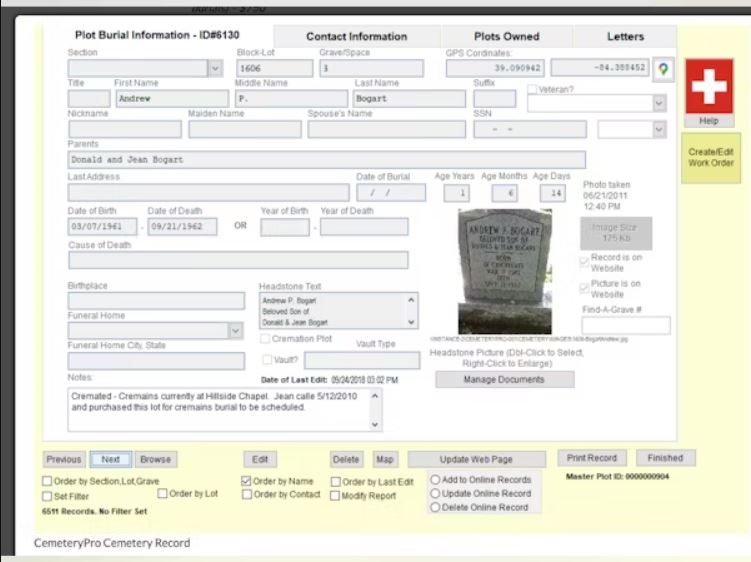Expand the Funeral Home dropdown
Viewport: 751px width, 562px height.
(x=235, y=331)
